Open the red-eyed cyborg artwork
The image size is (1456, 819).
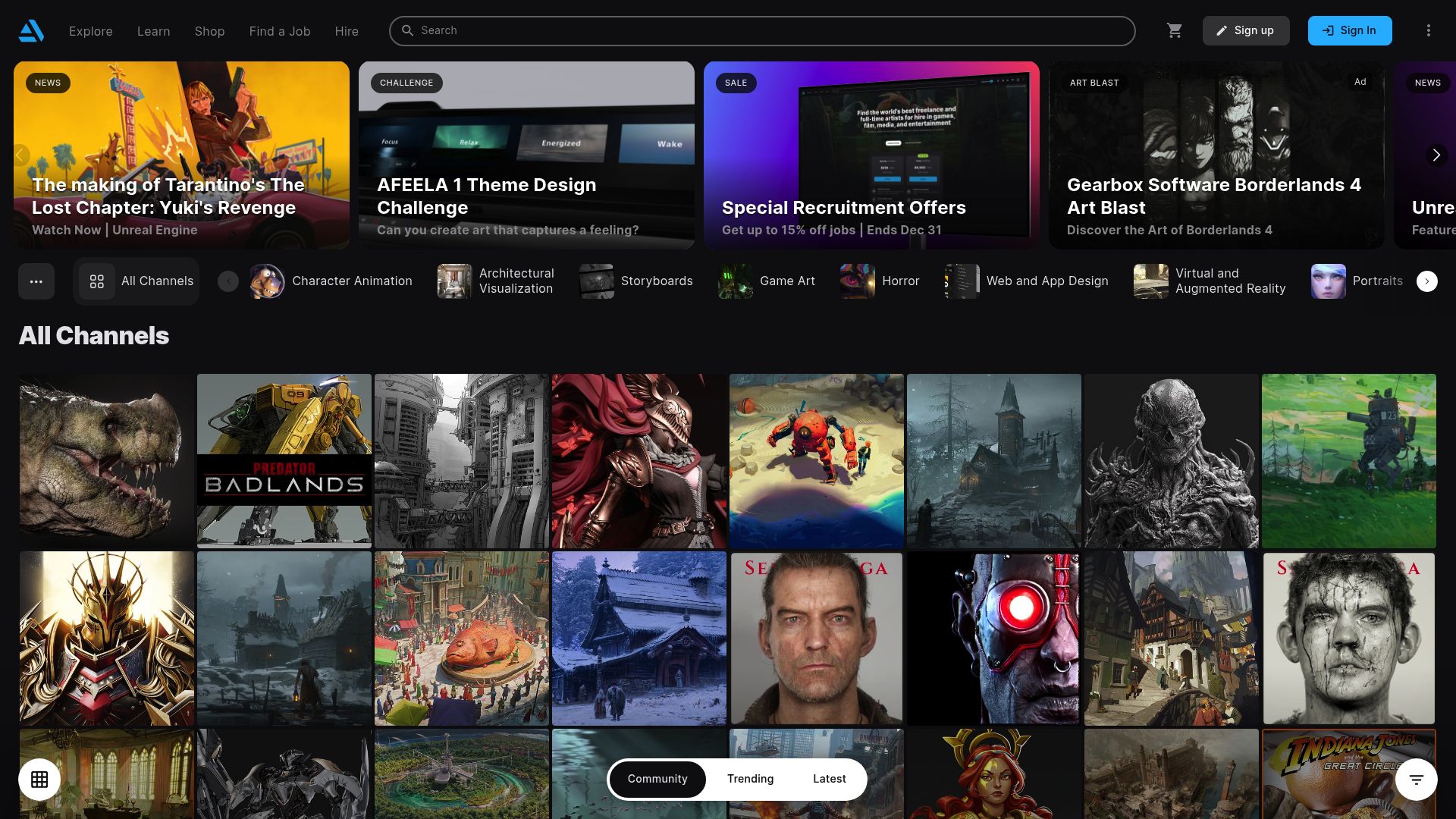click(994, 639)
